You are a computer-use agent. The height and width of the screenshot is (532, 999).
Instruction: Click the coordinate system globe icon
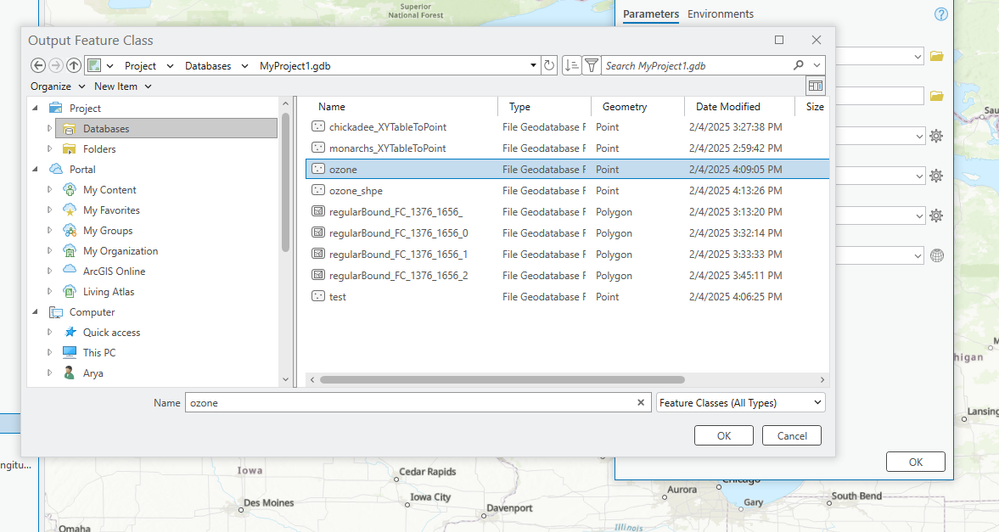pyautogui.click(x=937, y=256)
